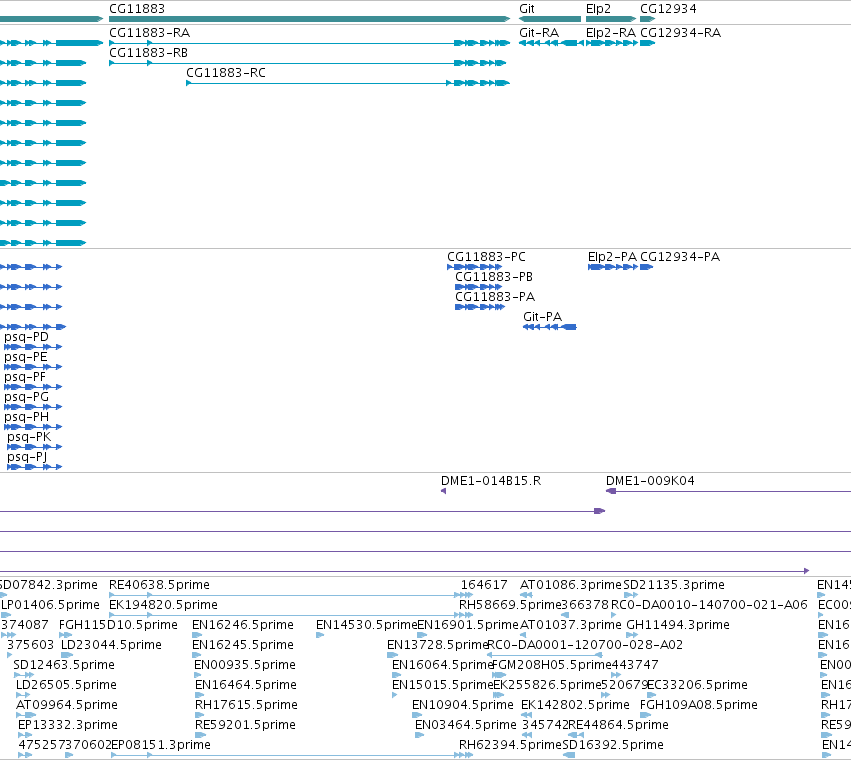Click the CG12934 gene label
Screen dimensions: 851x760
tap(668, 9)
